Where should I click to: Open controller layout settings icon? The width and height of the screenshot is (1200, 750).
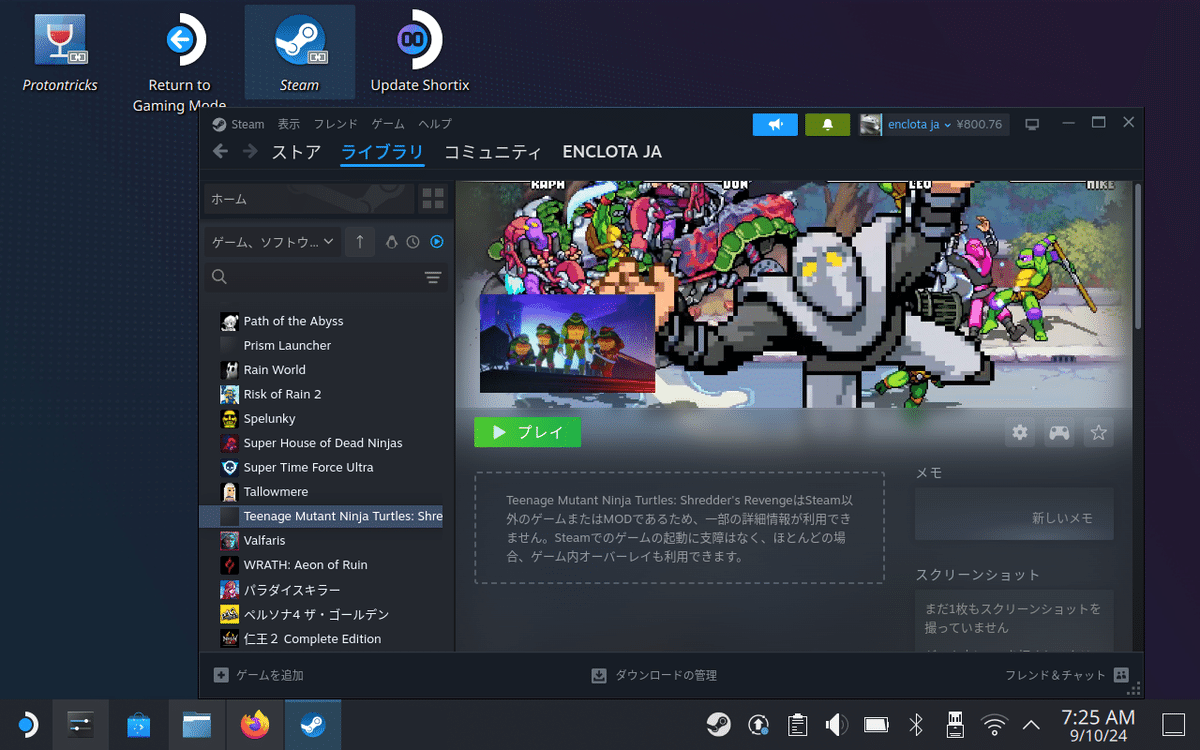click(x=1059, y=433)
